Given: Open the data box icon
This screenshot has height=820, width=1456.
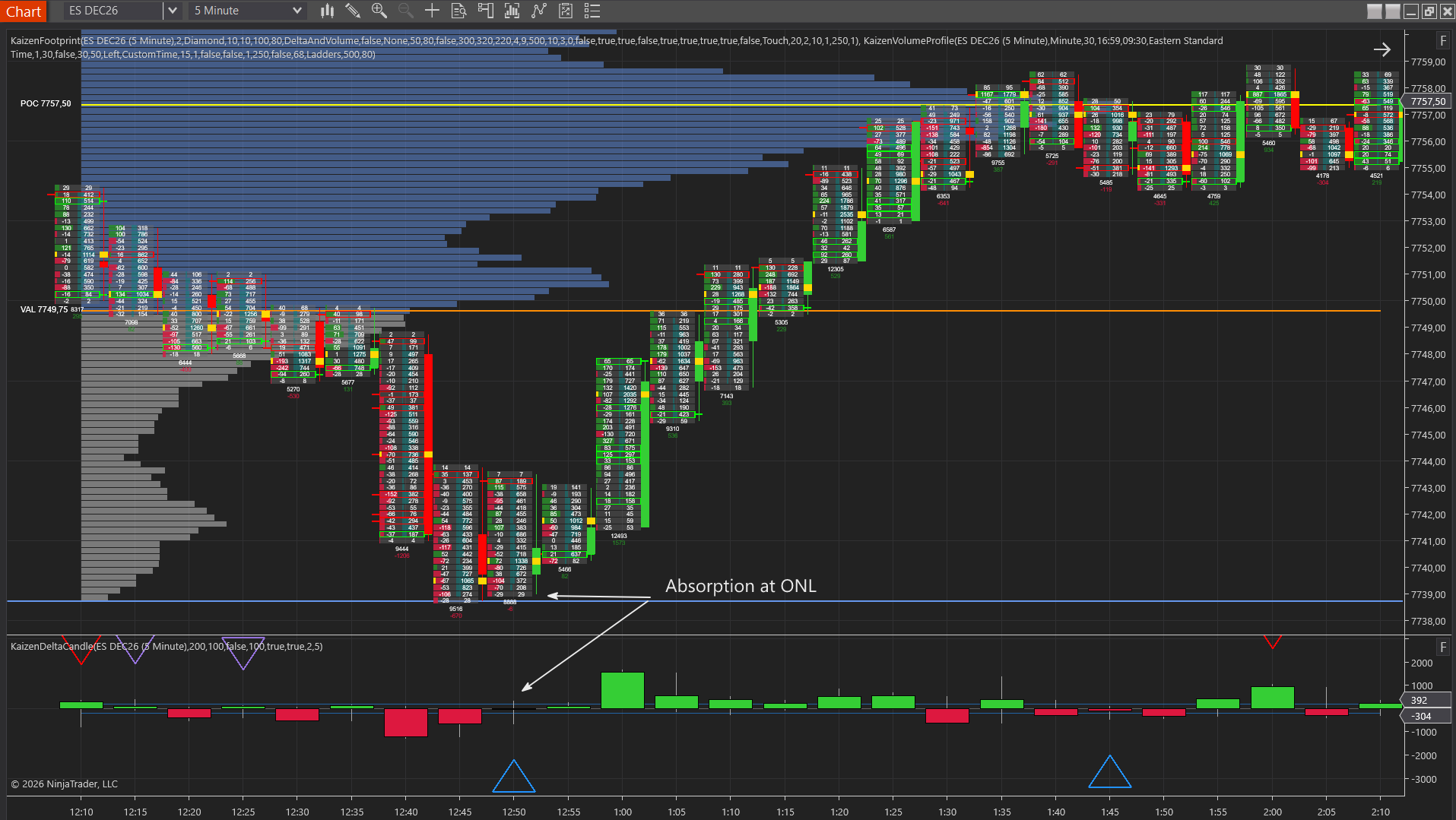Looking at the screenshot, I should click(458, 11).
